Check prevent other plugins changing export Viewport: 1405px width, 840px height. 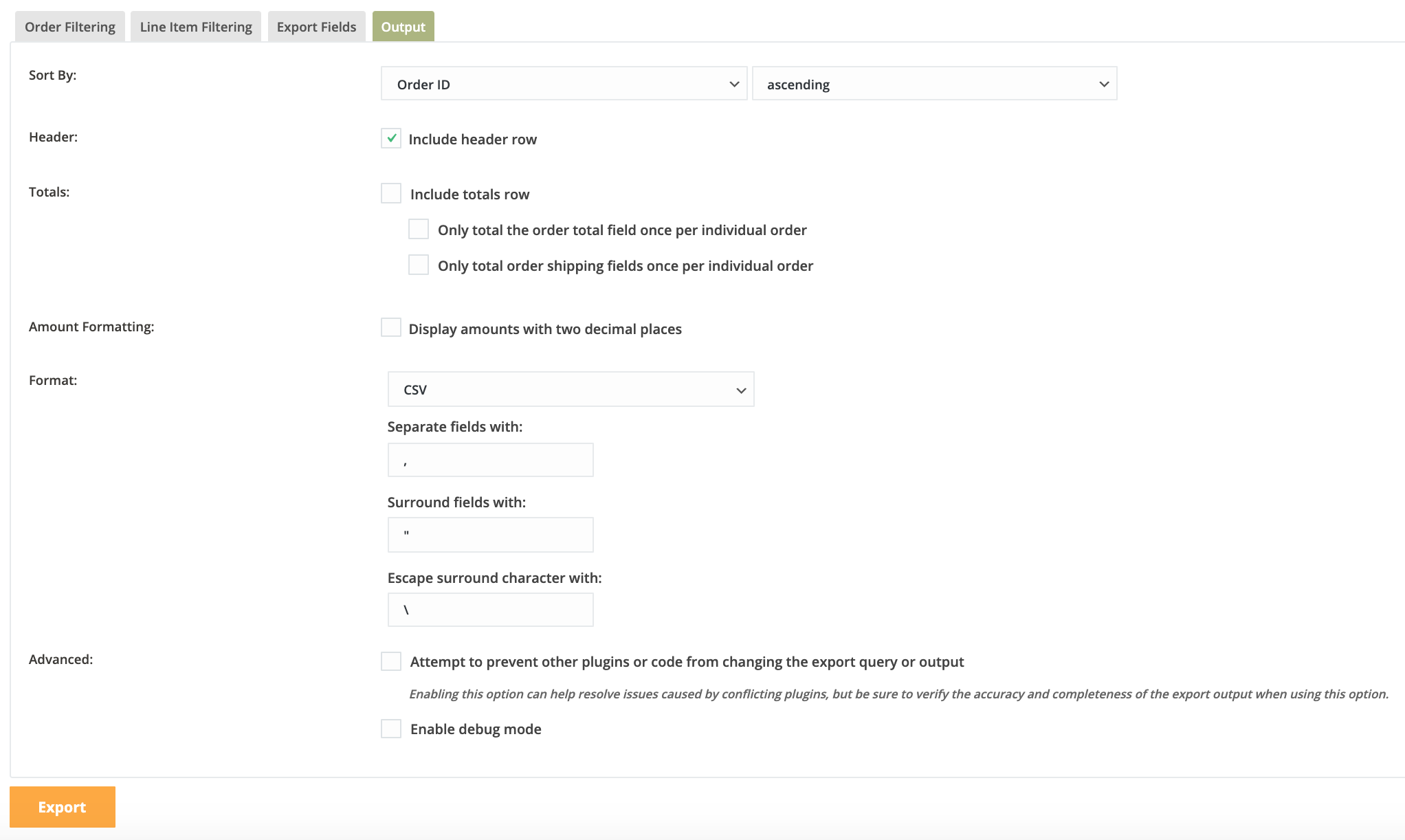pos(391,661)
